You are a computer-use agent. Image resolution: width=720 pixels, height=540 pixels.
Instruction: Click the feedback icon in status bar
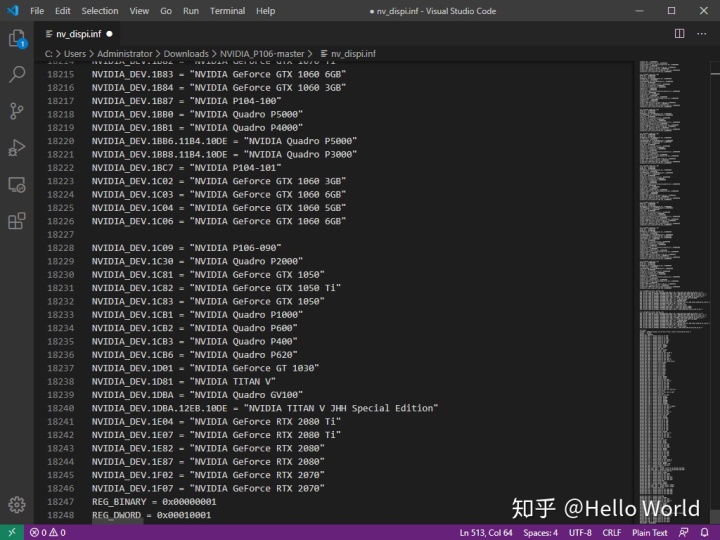point(684,533)
